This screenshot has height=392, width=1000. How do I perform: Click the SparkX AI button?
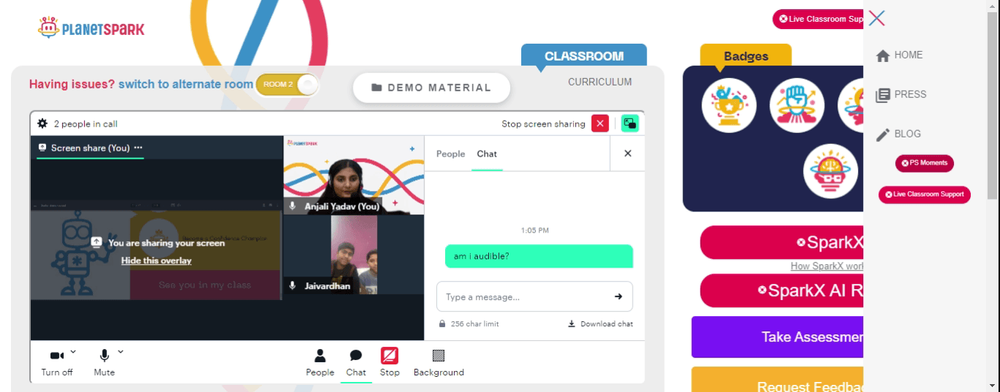pos(782,291)
